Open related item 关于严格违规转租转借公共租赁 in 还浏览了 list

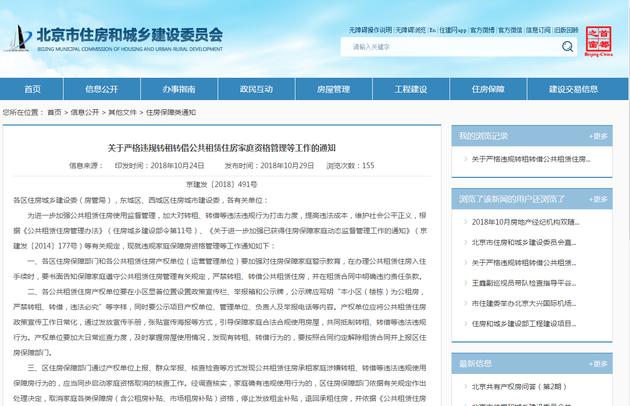coord(524,263)
